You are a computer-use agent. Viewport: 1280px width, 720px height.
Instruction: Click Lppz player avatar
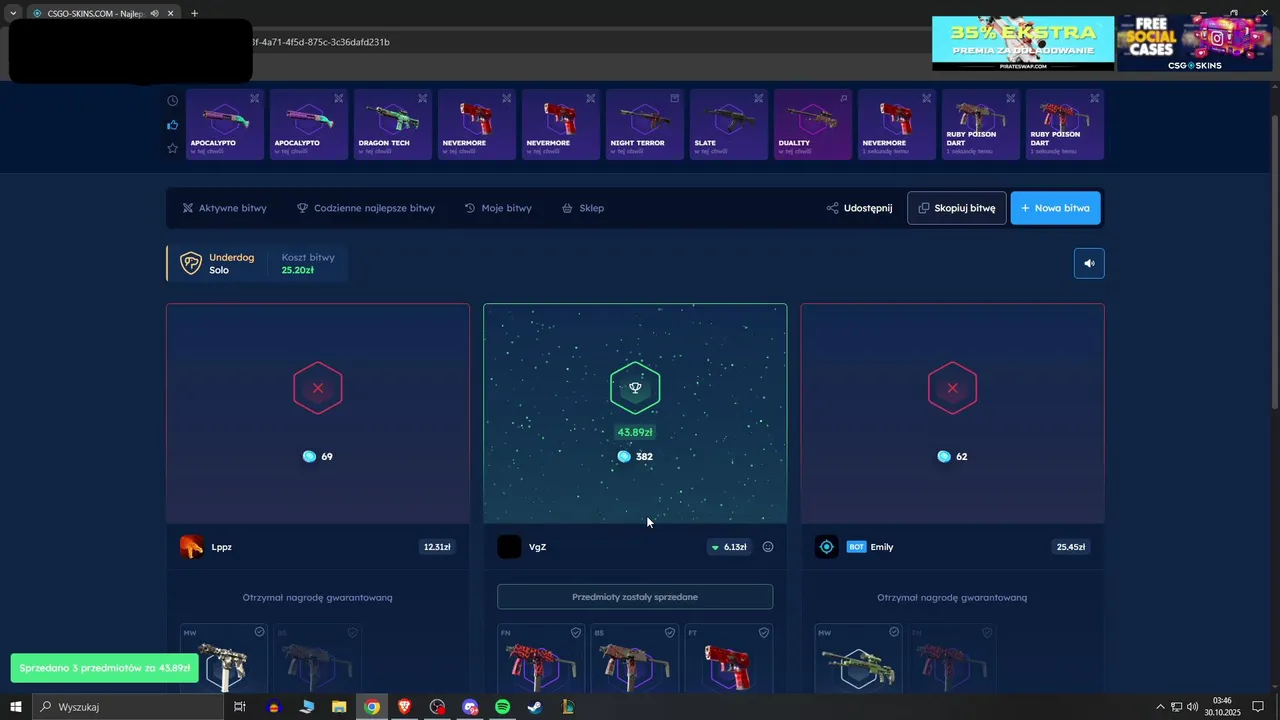[191, 547]
